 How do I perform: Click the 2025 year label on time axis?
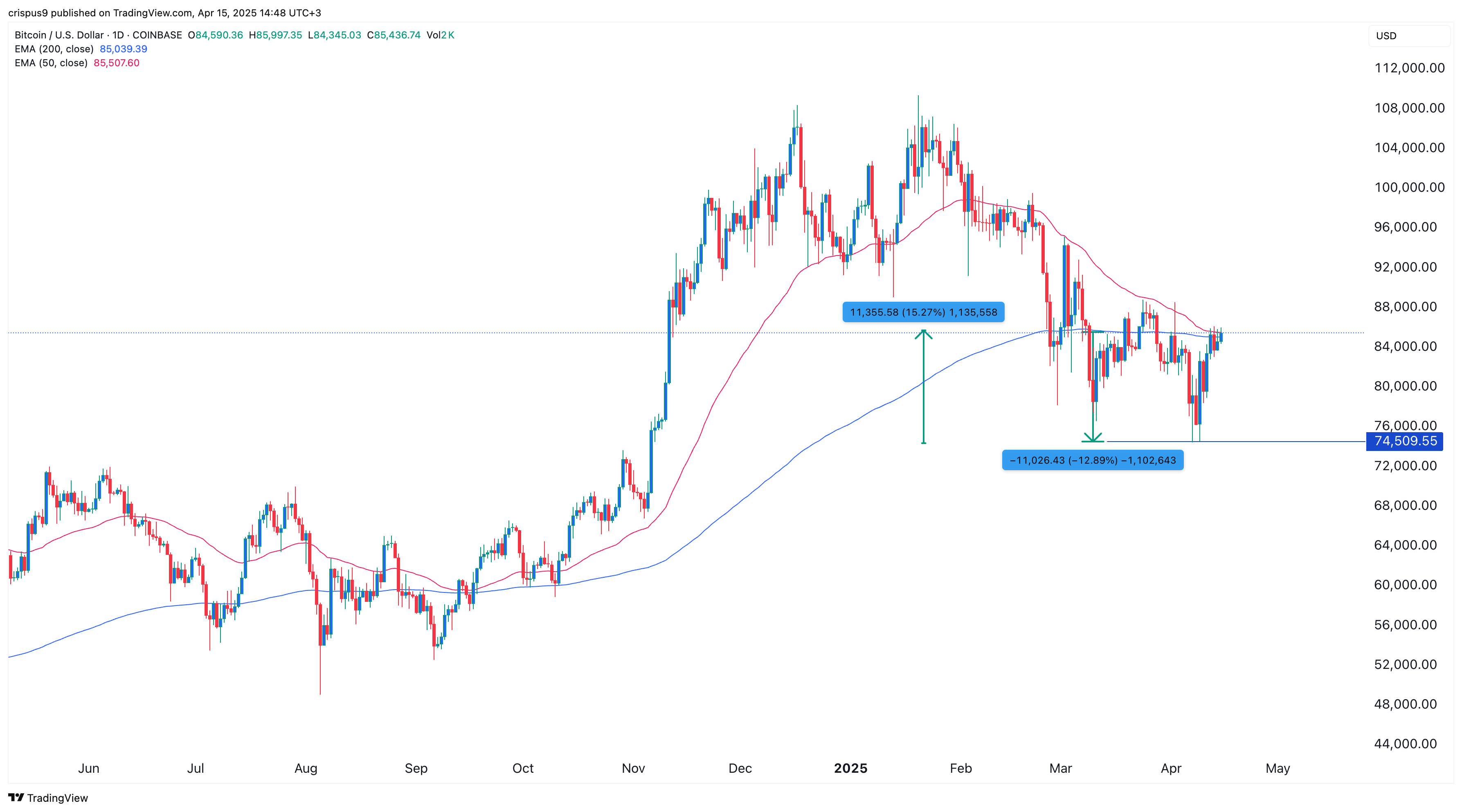850,768
